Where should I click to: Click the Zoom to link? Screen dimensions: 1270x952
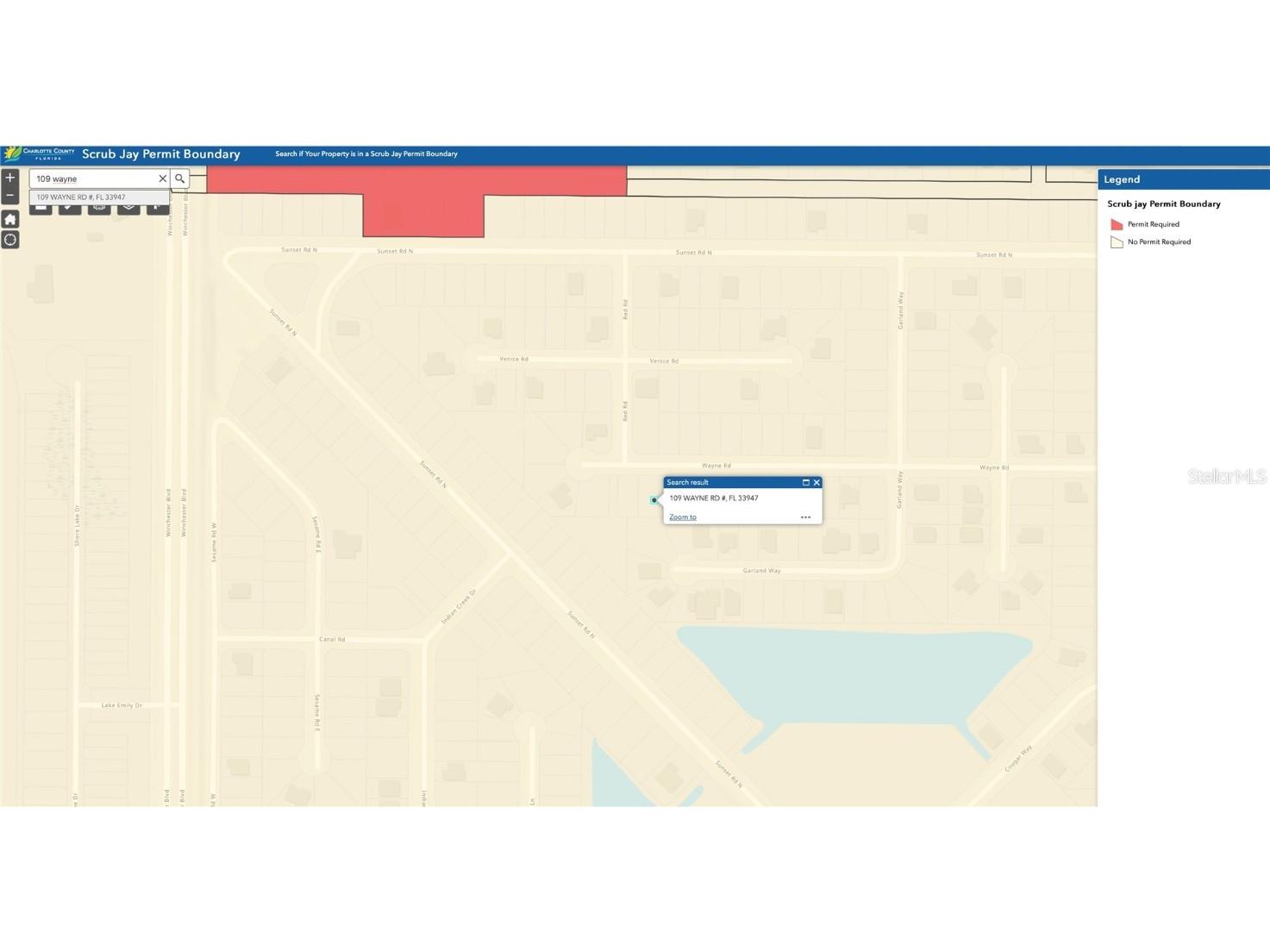pyautogui.click(x=682, y=517)
